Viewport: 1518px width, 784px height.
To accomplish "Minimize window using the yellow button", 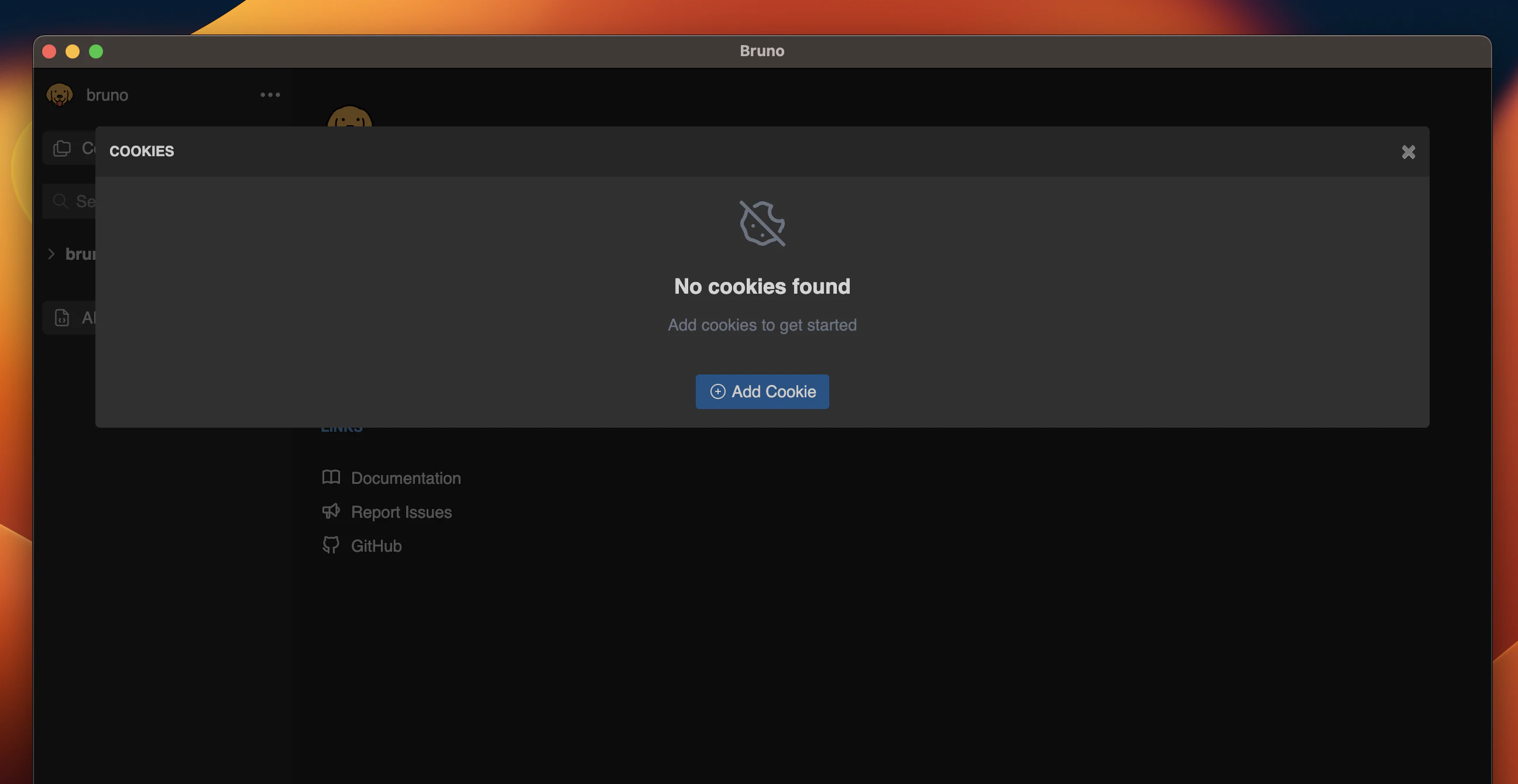I will pyautogui.click(x=73, y=52).
